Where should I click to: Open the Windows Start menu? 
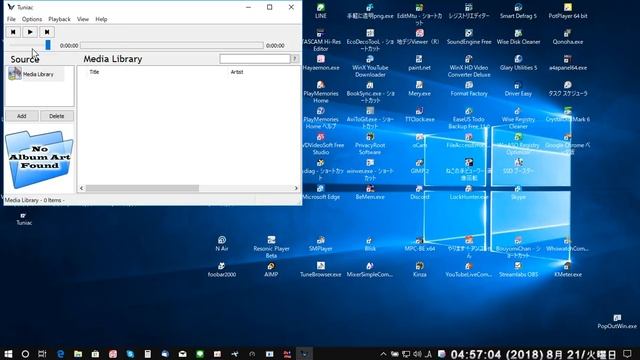8,354
